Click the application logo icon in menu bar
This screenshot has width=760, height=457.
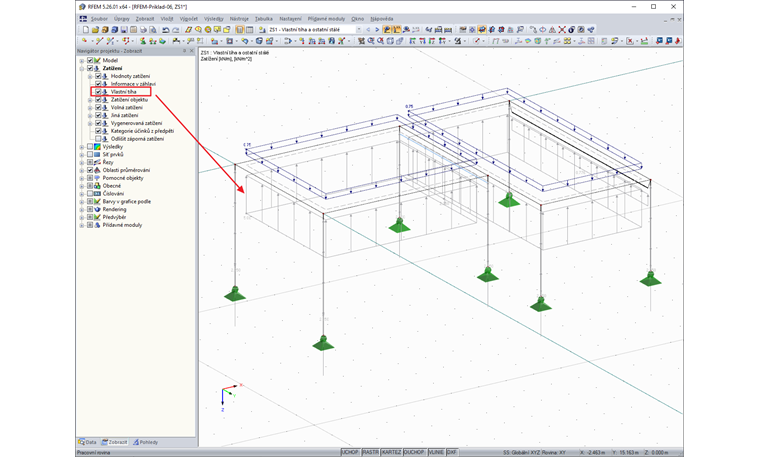click(83, 18)
